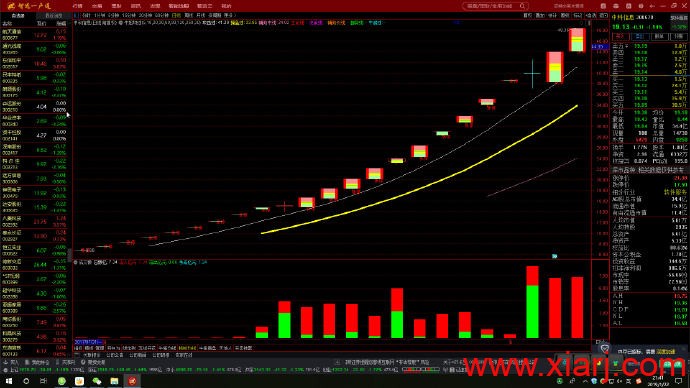Click the back arrow icon in title bar

pos(652,6)
